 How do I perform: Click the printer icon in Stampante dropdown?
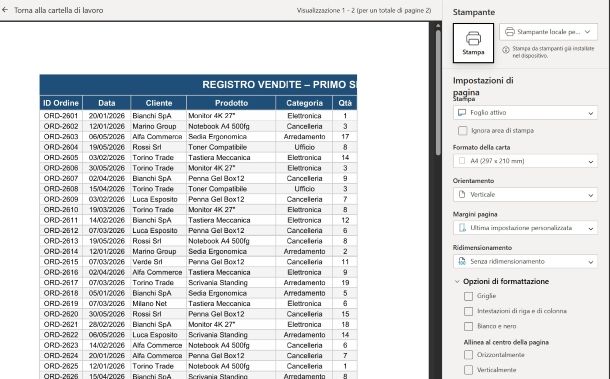(x=510, y=32)
